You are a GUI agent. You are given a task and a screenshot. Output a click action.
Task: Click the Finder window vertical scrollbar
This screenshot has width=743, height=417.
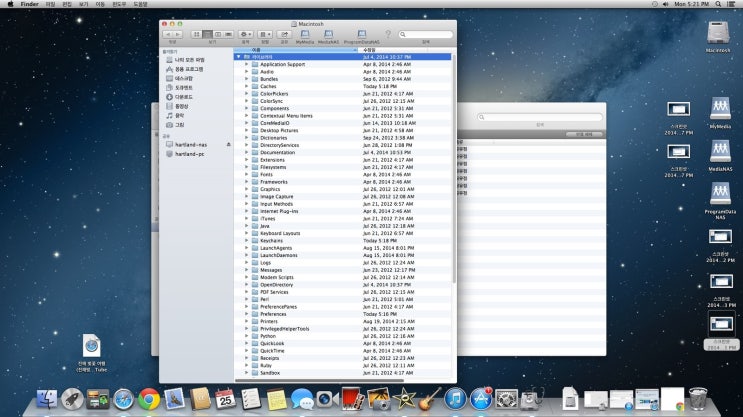click(454, 168)
